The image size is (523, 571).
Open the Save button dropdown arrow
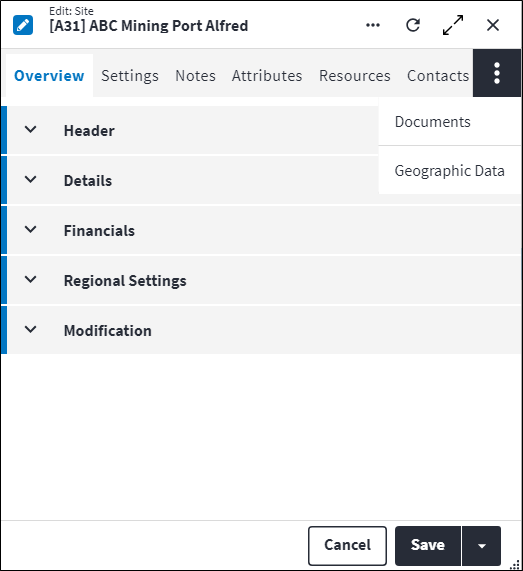click(481, 546)
